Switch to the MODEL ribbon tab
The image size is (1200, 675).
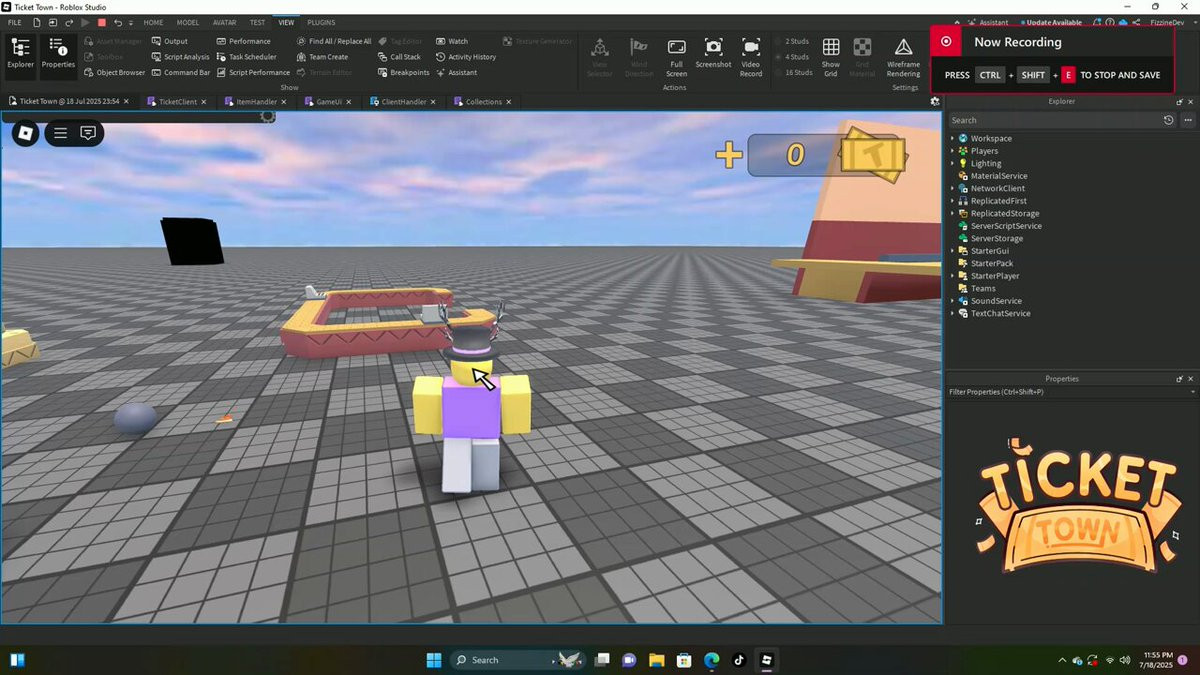click(x=188, y=22)
